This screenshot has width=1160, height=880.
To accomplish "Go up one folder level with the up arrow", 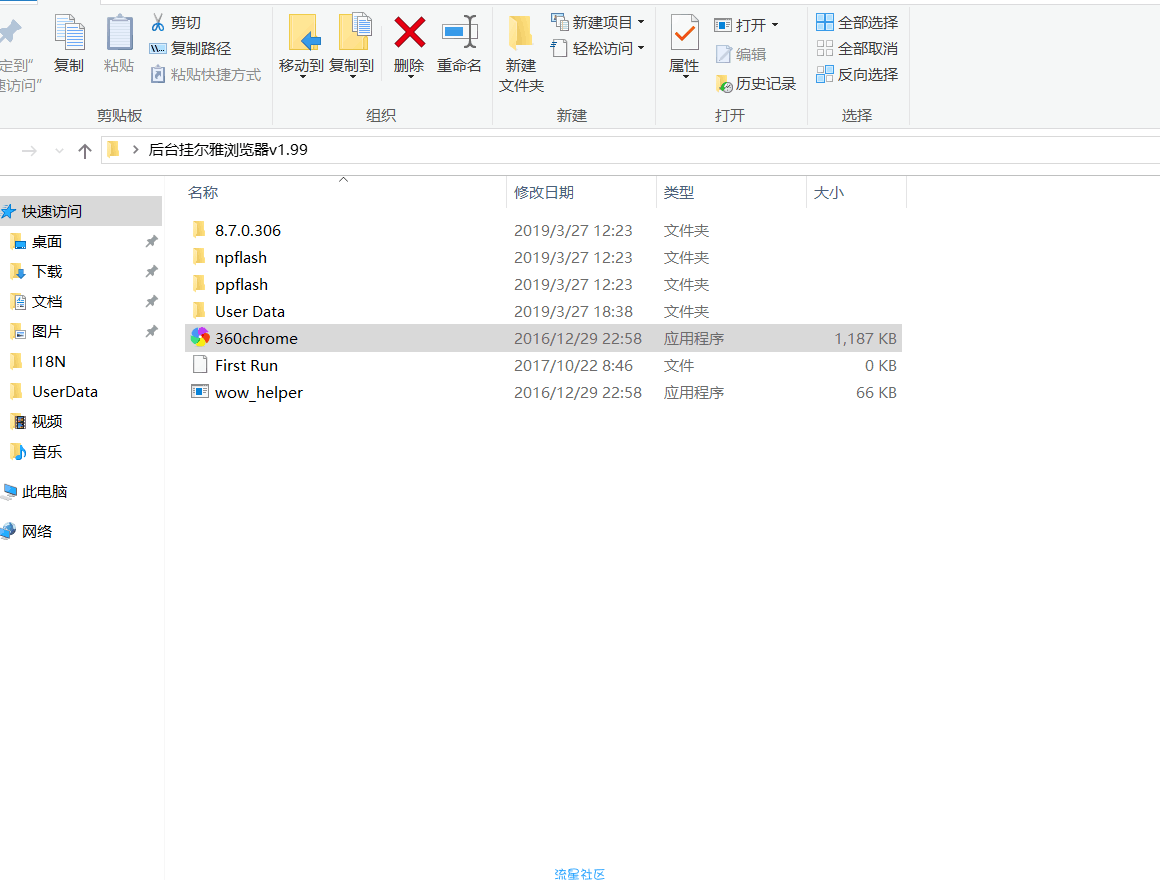I will coord(85,150).
